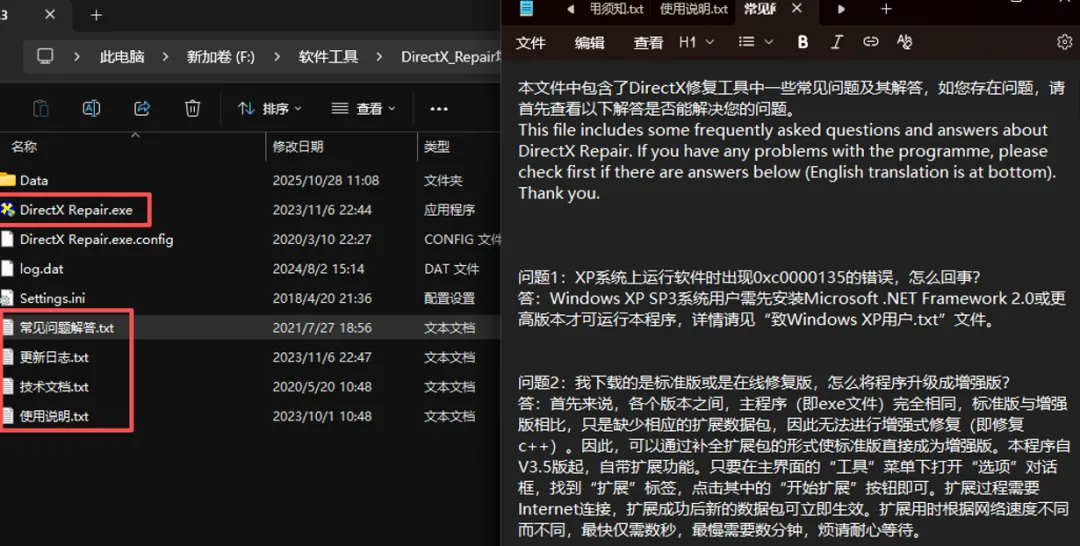
Task: Click the Delete trash icon in Explorer
Action: pyautogui.click(x=192, y=108)
